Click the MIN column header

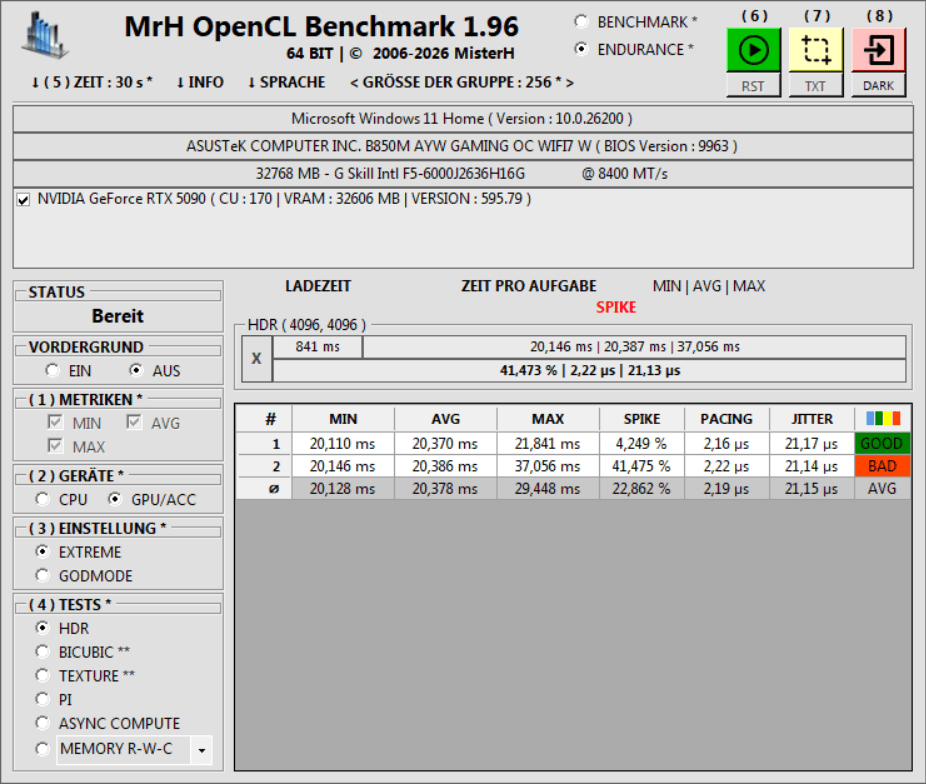click(343, 419)
